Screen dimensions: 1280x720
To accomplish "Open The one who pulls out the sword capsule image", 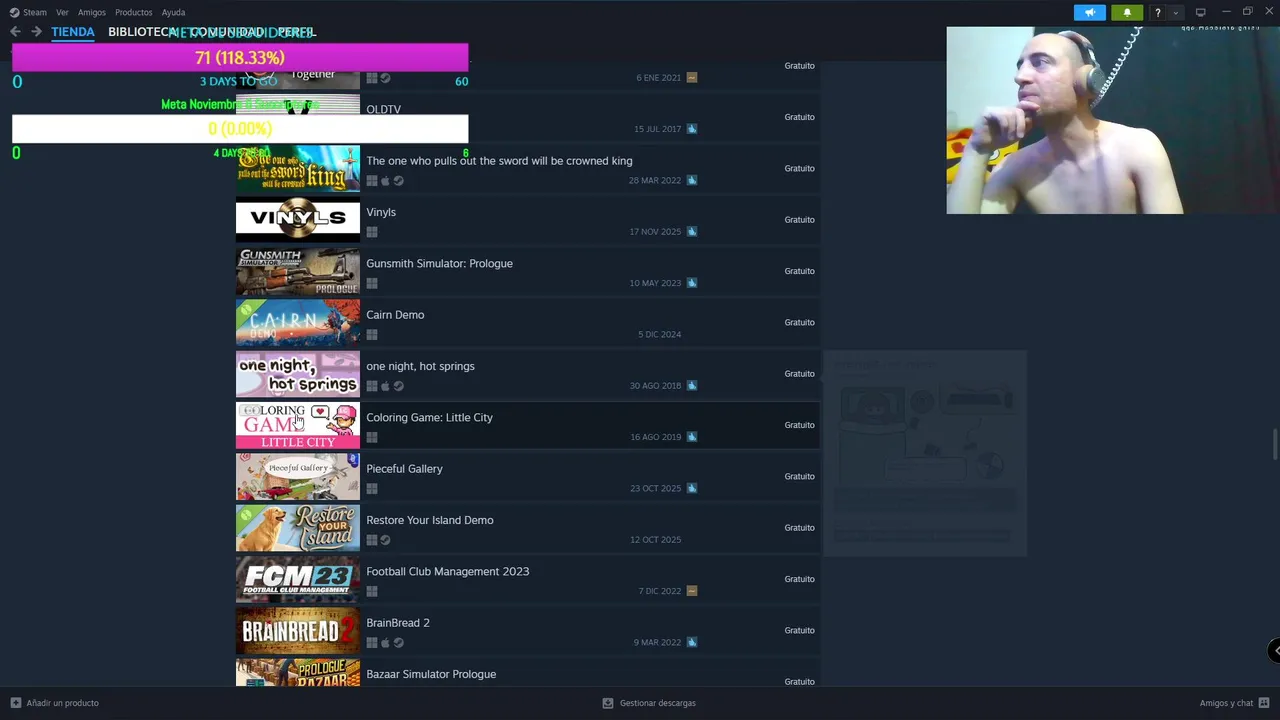I will (297, 168).
